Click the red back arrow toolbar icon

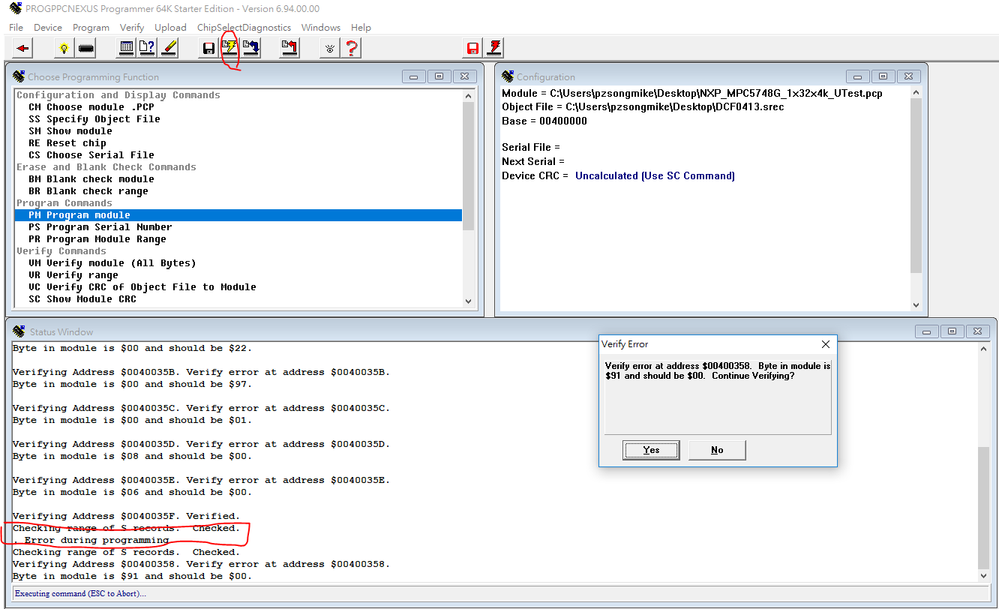[23, 48]
